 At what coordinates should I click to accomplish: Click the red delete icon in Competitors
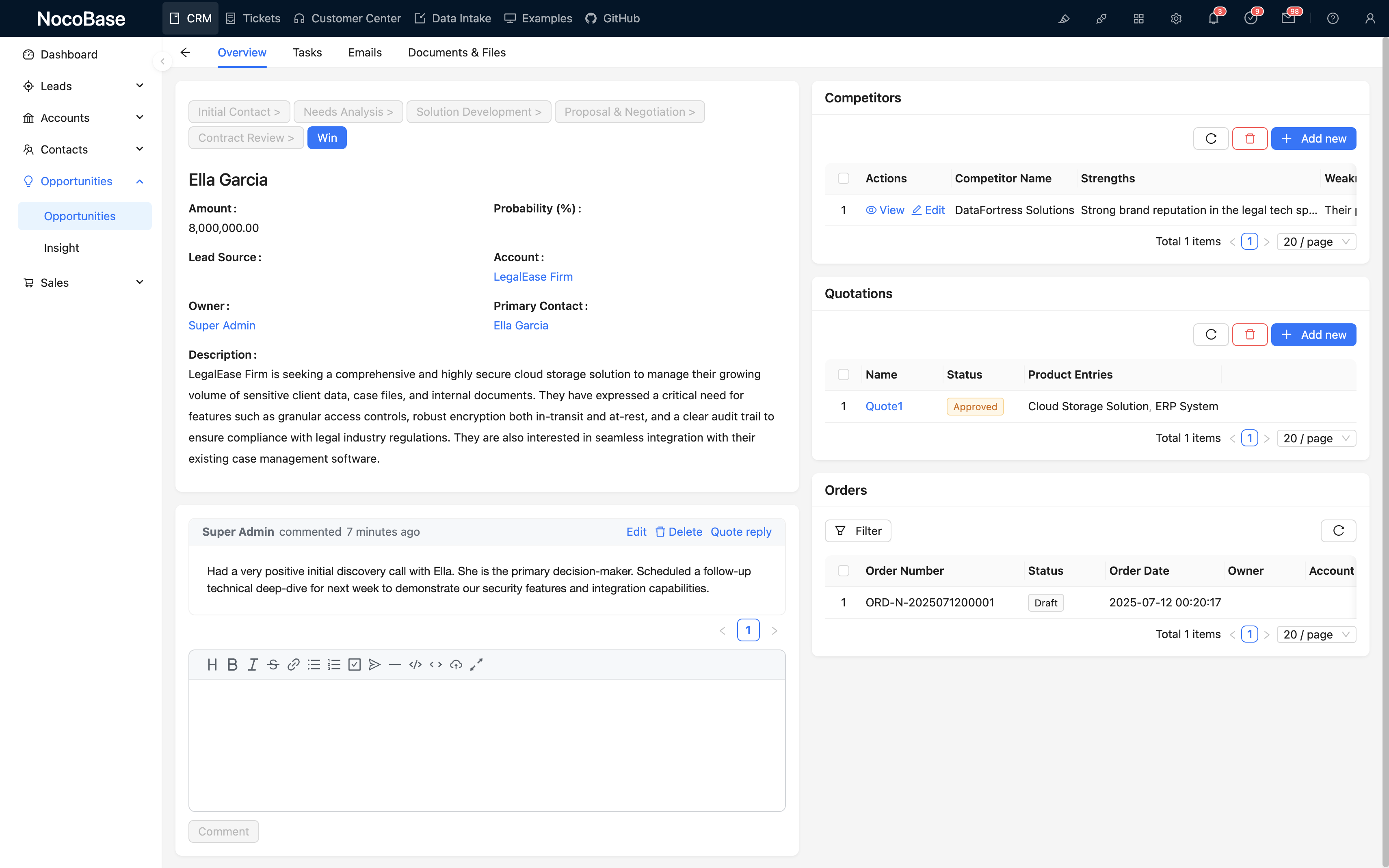(x=1250, y=139)
